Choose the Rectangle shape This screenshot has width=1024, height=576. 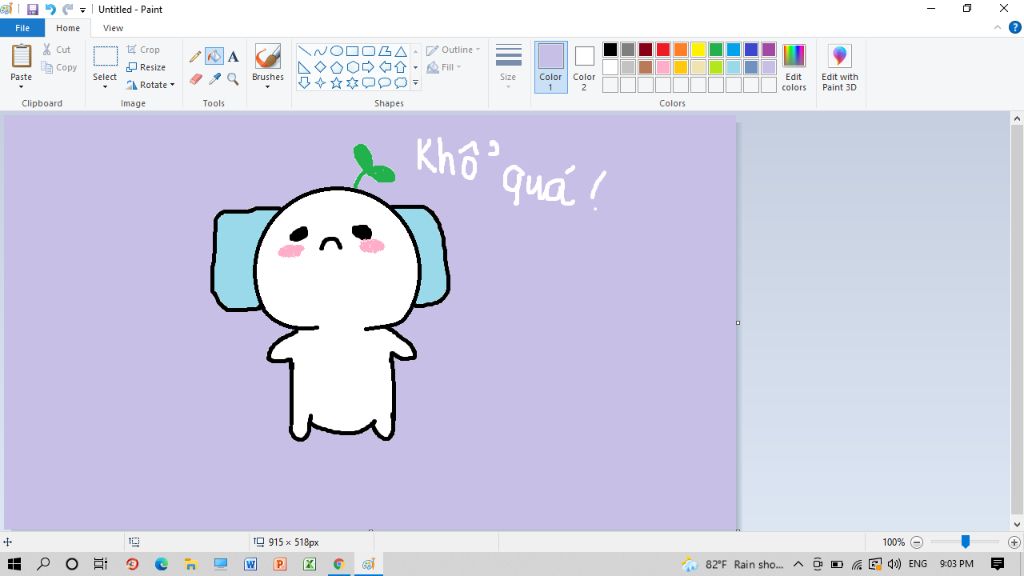pyautogui.click(x=353, y=51)
